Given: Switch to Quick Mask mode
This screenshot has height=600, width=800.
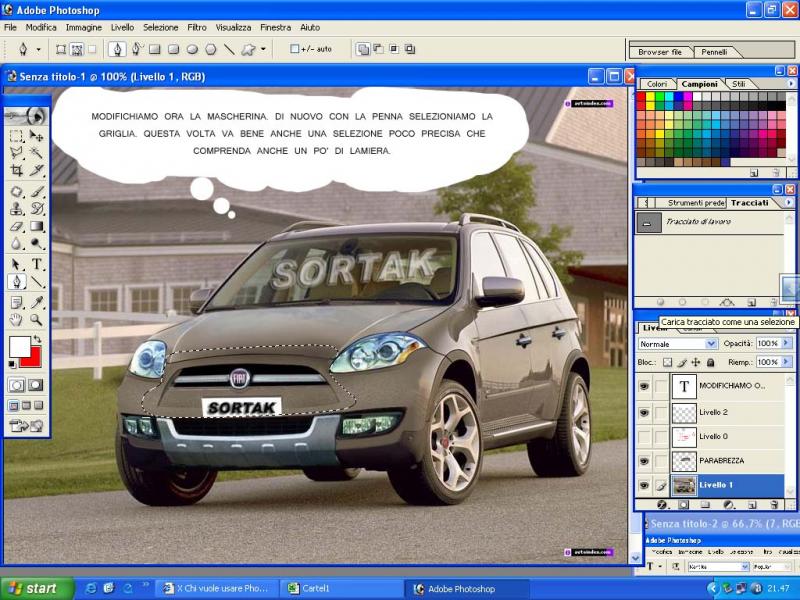Looking at the screenshot, I should tap(35, 385).
